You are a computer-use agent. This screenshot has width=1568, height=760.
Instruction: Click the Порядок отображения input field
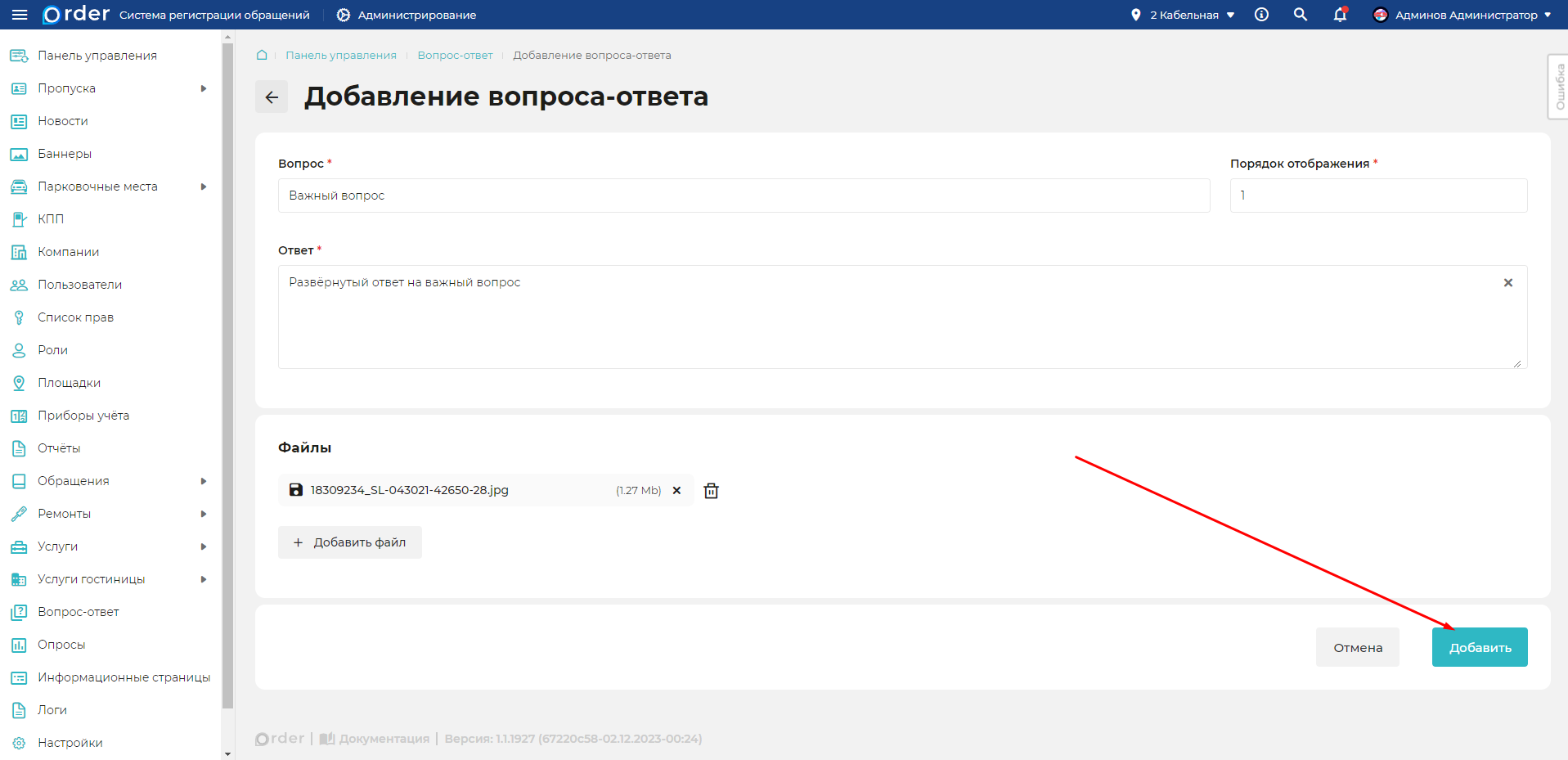(x=1377, y=196)
